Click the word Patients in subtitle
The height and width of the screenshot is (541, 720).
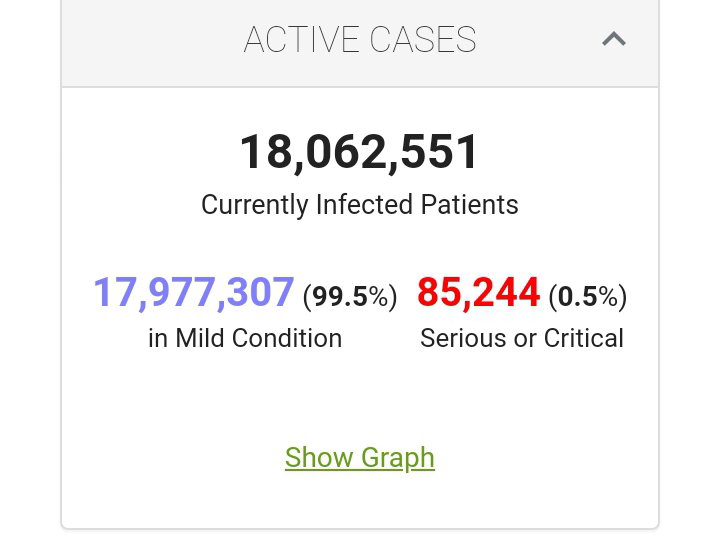[x=470, y=204]
